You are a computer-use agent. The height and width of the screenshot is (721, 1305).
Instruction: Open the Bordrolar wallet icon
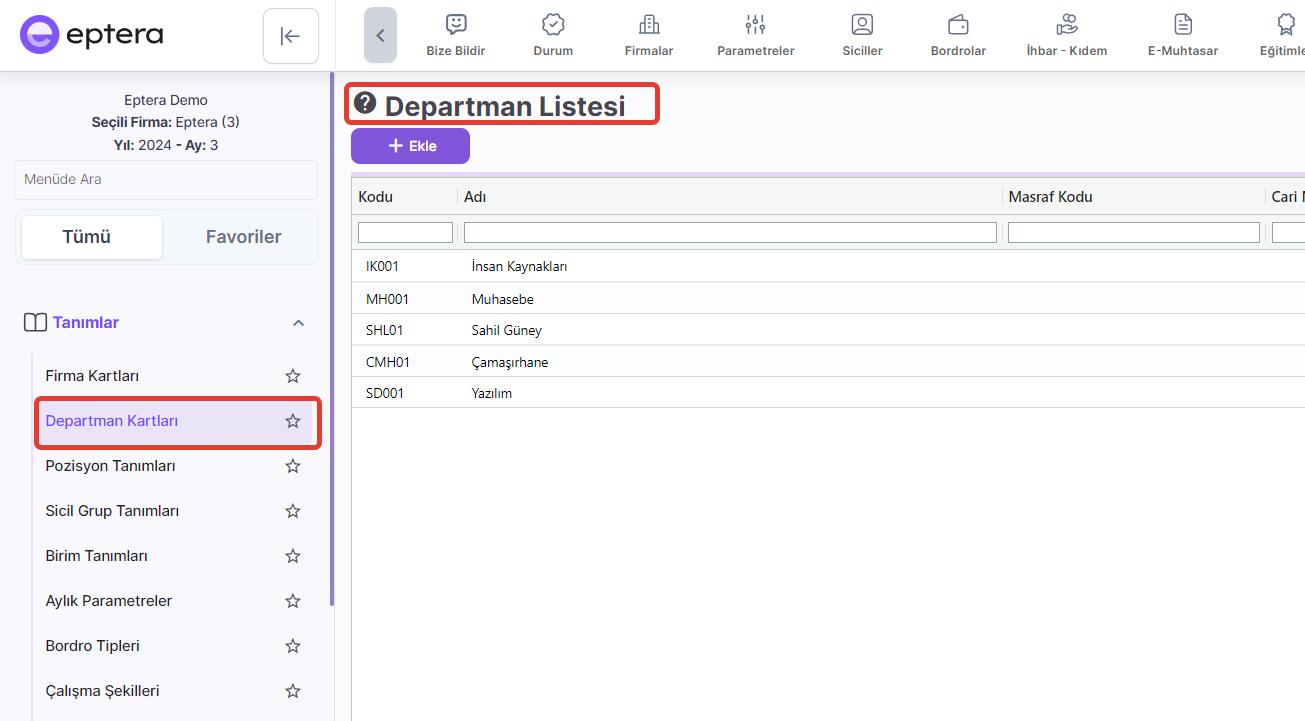coord(958,25)
